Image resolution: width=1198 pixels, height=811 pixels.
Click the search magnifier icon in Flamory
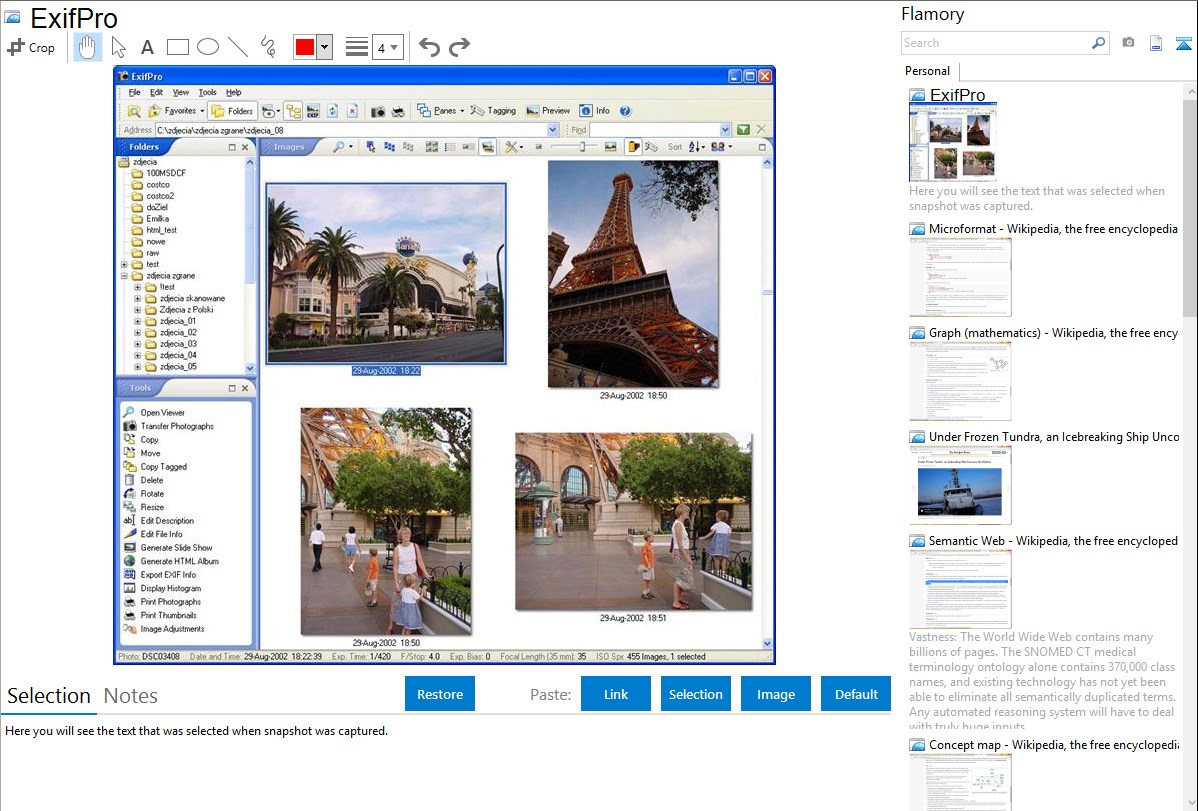coord(1098,43)
